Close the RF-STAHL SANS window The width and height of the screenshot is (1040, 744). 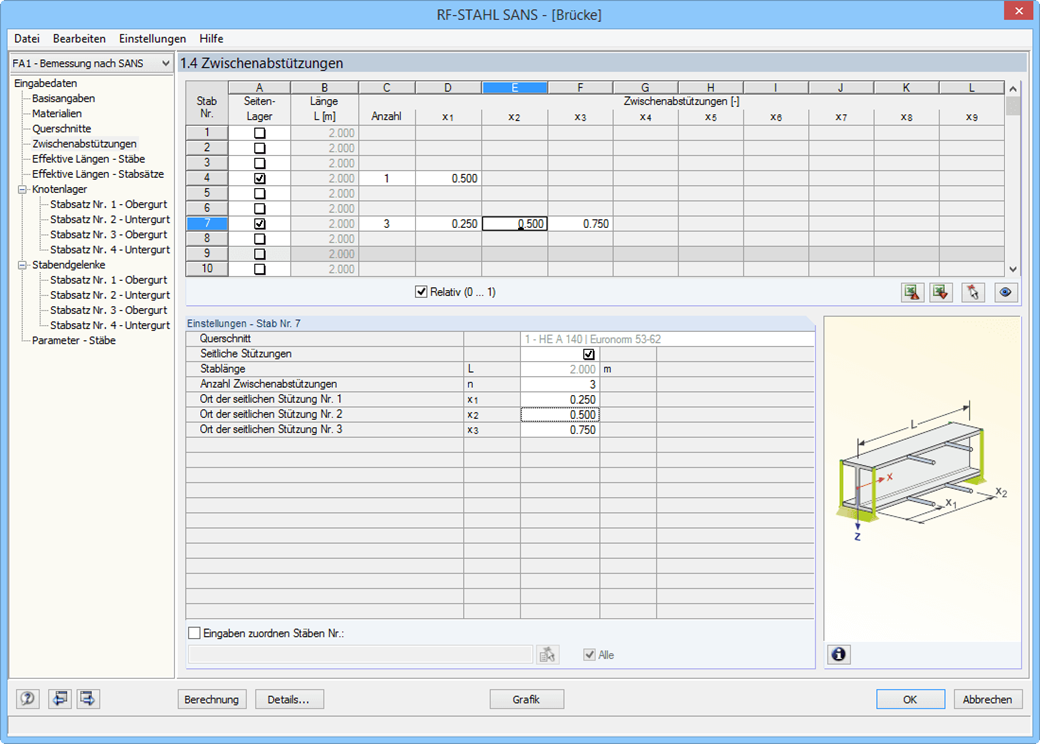coord(1019,11)
